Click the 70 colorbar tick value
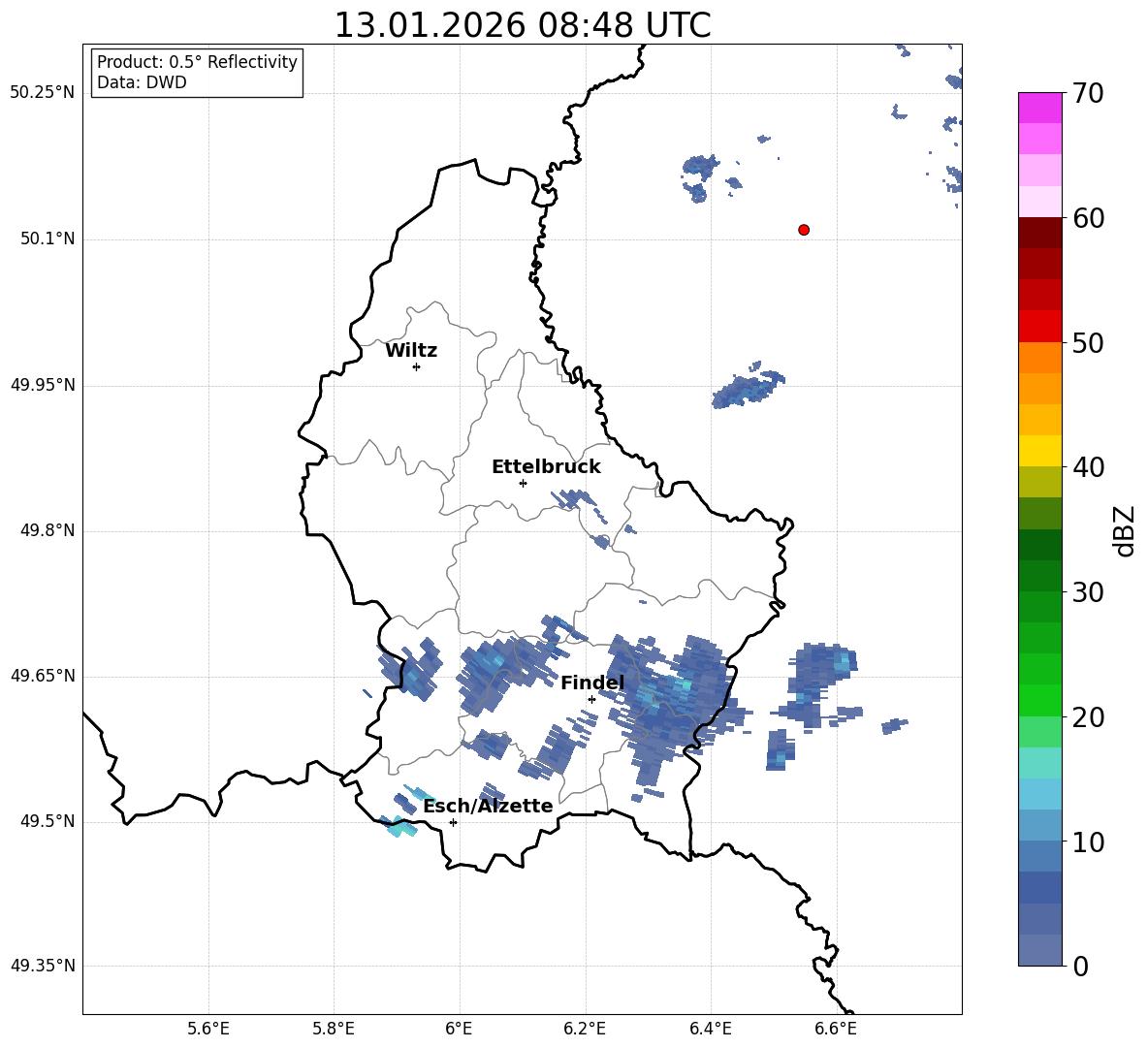1148x1048 pixels. point(1089,93)
